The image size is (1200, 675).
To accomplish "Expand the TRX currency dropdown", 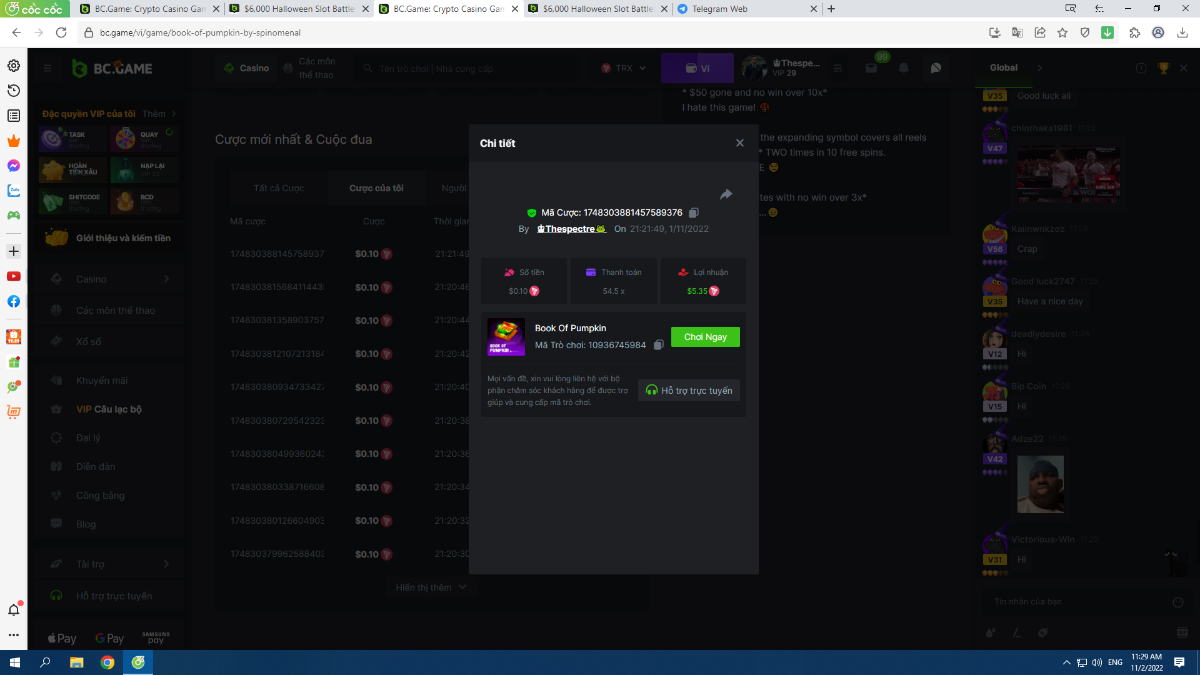I will click(624, 68).
